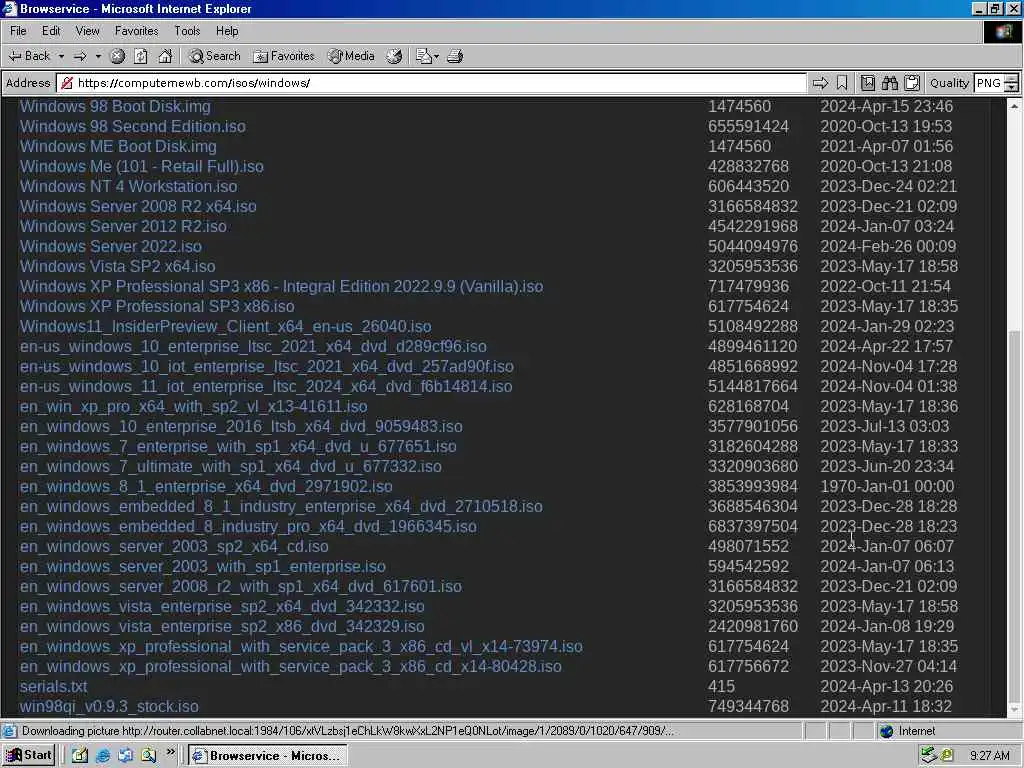Print the page with the printer icon
Image resolution: width=1024 pixels, height=768 pixels.
455,56
